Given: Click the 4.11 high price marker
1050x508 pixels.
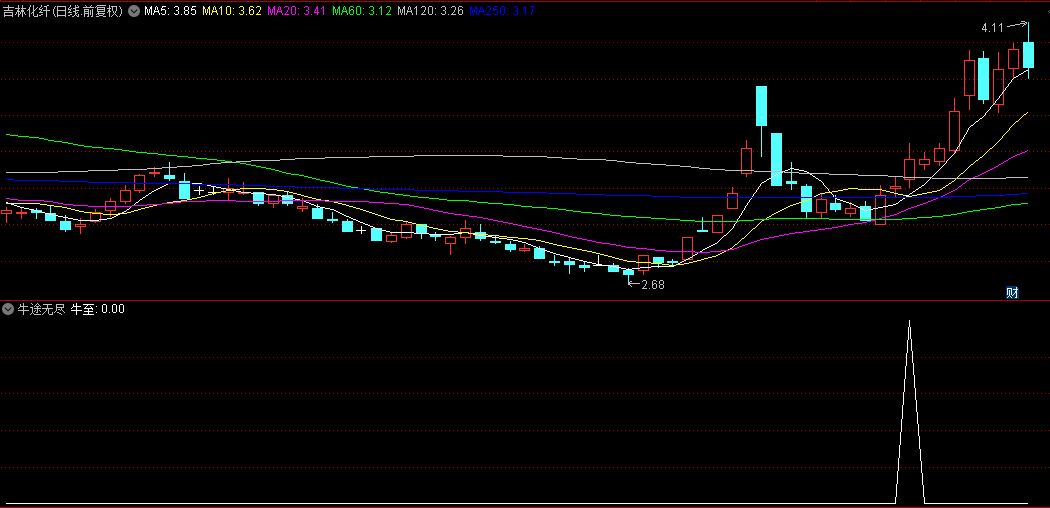Looking at the screenshot, I should coord(992,27).
